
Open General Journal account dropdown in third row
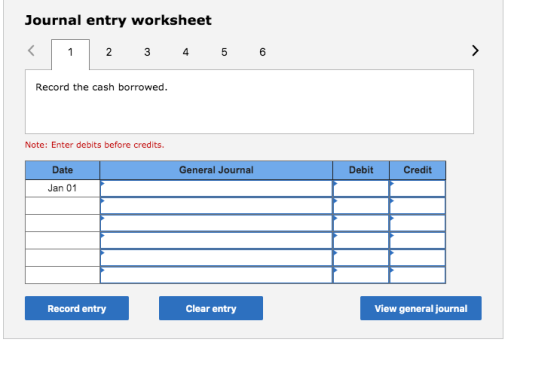[x=216, y=223]
